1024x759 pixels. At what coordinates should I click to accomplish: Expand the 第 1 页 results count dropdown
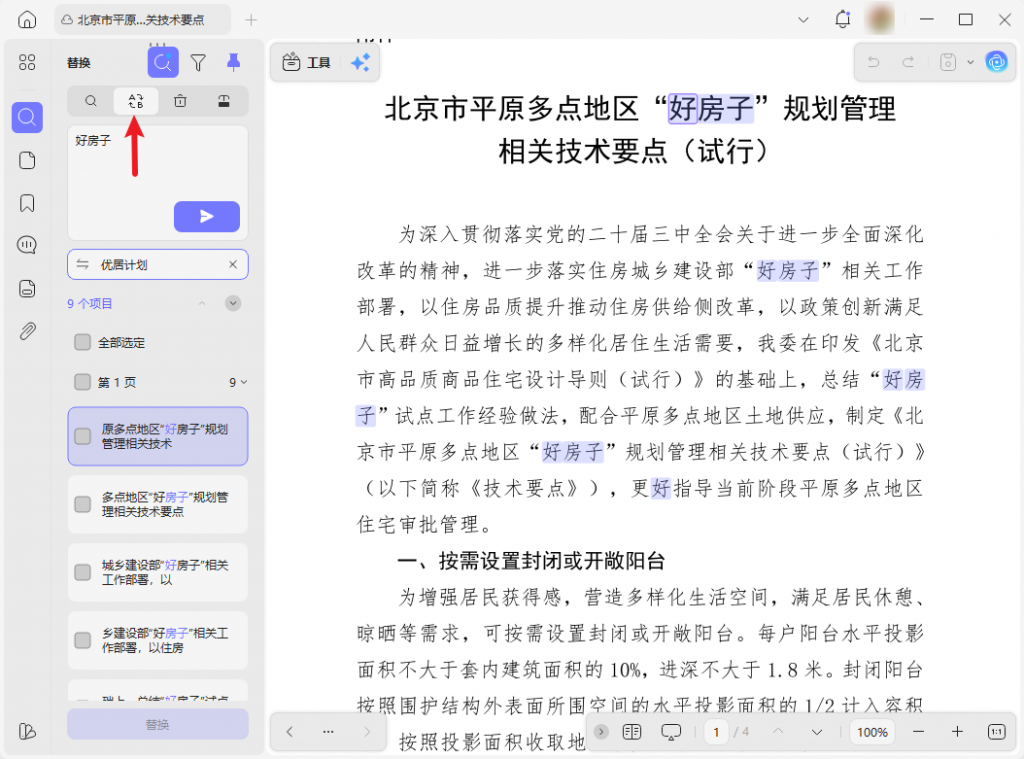[239, 382]
